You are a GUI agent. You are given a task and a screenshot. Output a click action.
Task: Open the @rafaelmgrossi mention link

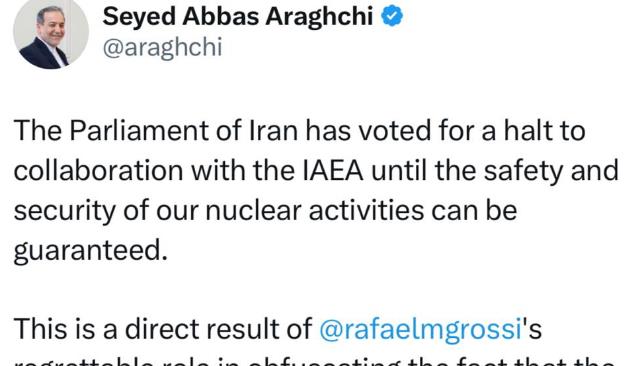(420, 328)
